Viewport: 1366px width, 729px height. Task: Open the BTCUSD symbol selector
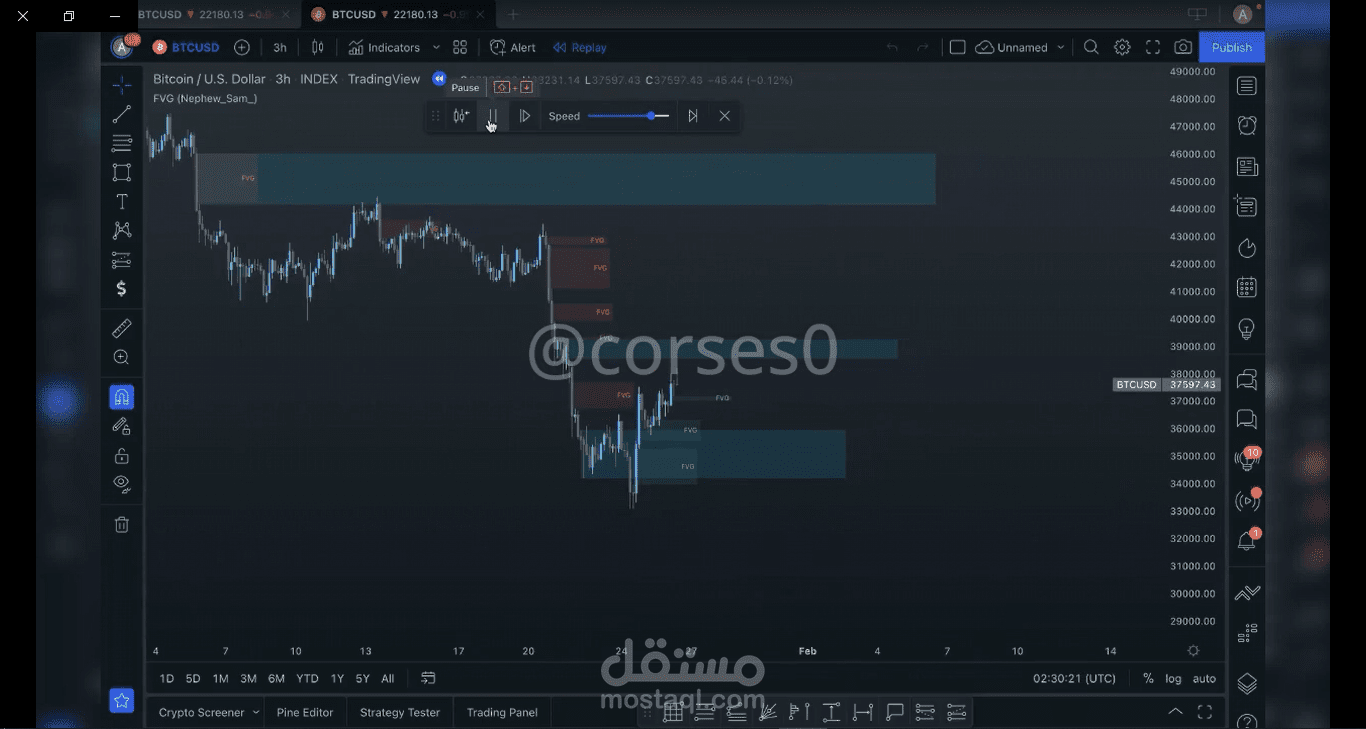tap(186, 47)
